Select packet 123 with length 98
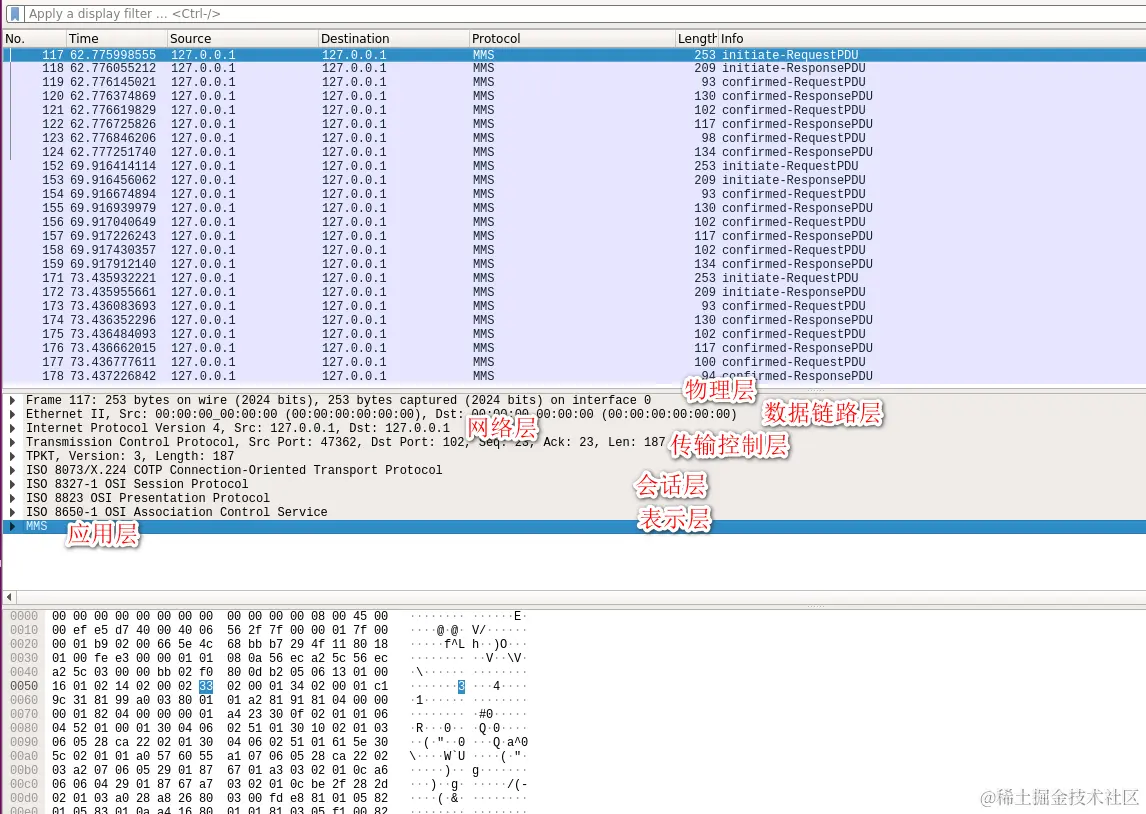The image size is (1146, 814). [x=574, y=138]
